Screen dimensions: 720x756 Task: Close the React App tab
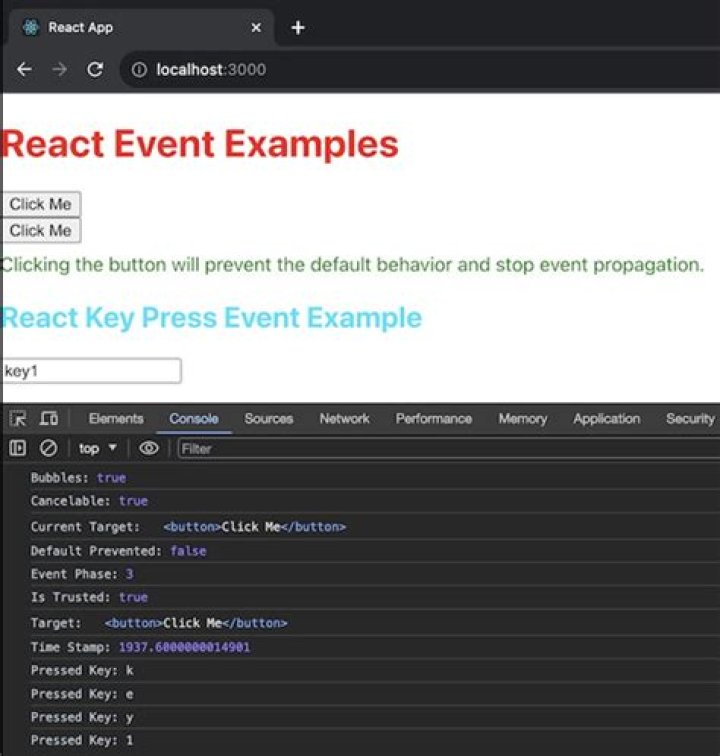tap(256, 27)
